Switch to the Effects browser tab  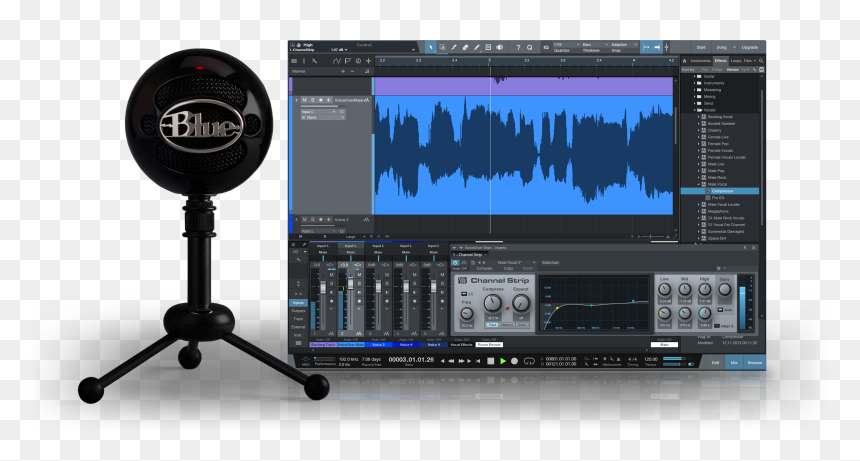(x=721, y=61)
